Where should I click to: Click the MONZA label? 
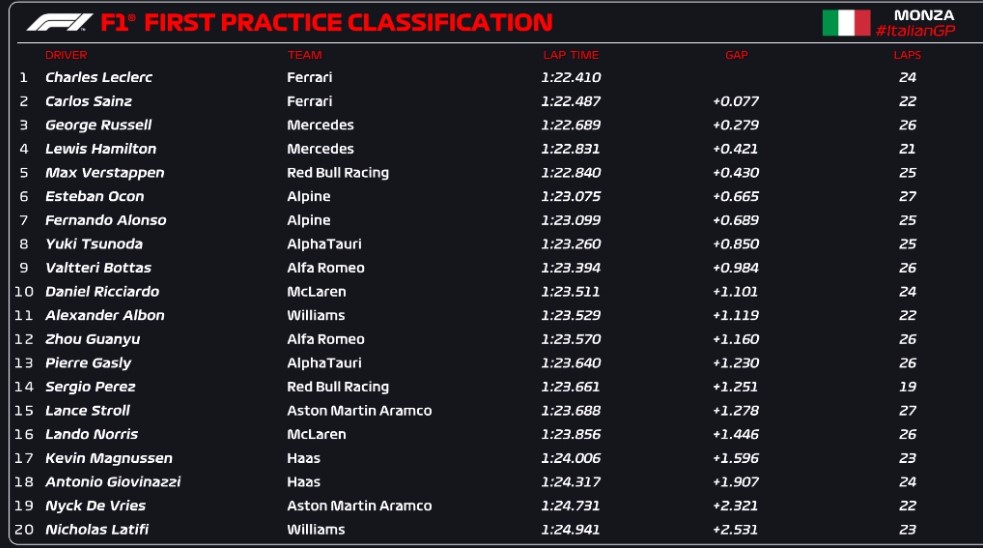[924, 14]
